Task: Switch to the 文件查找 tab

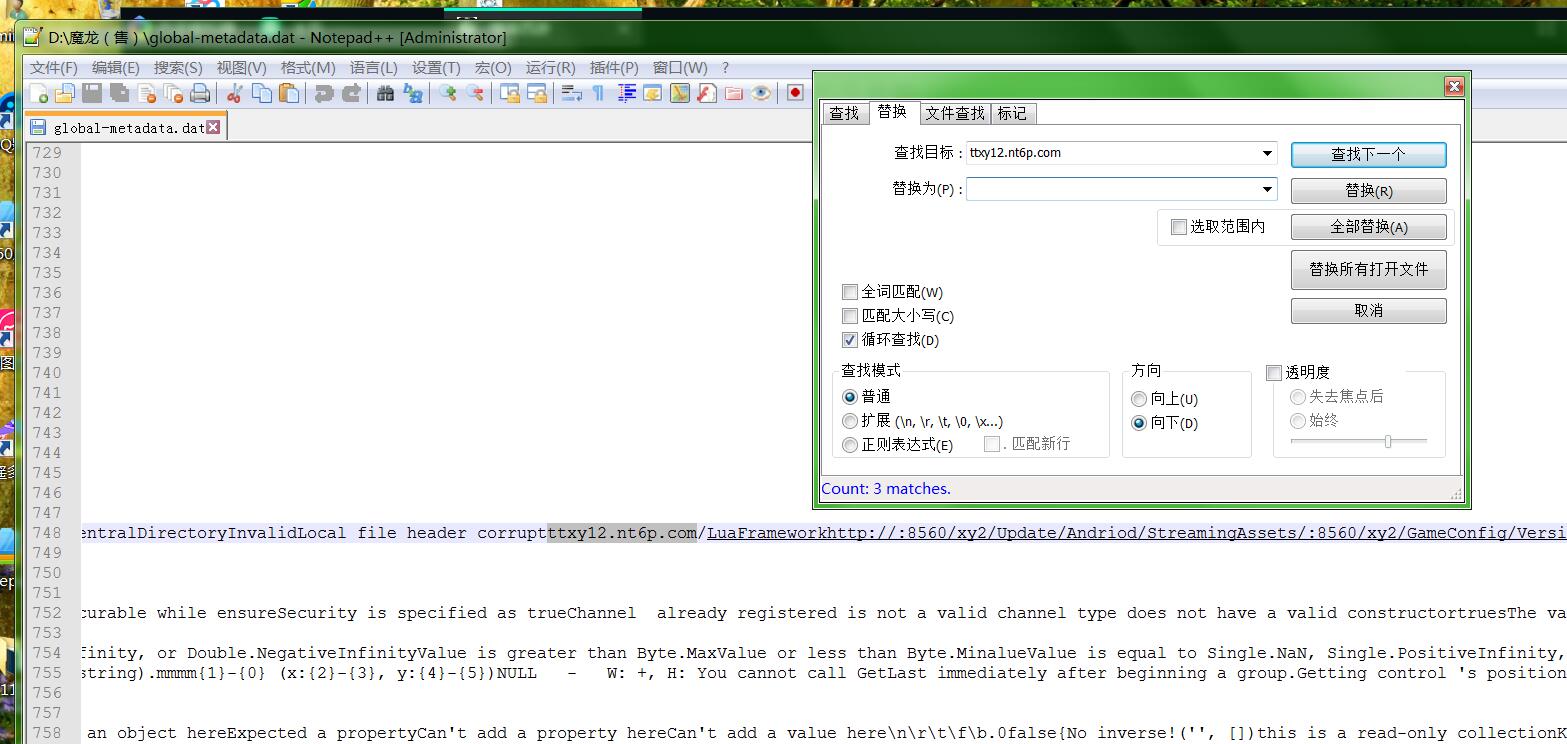Action: pyautogui.click(x=954, y=113)
